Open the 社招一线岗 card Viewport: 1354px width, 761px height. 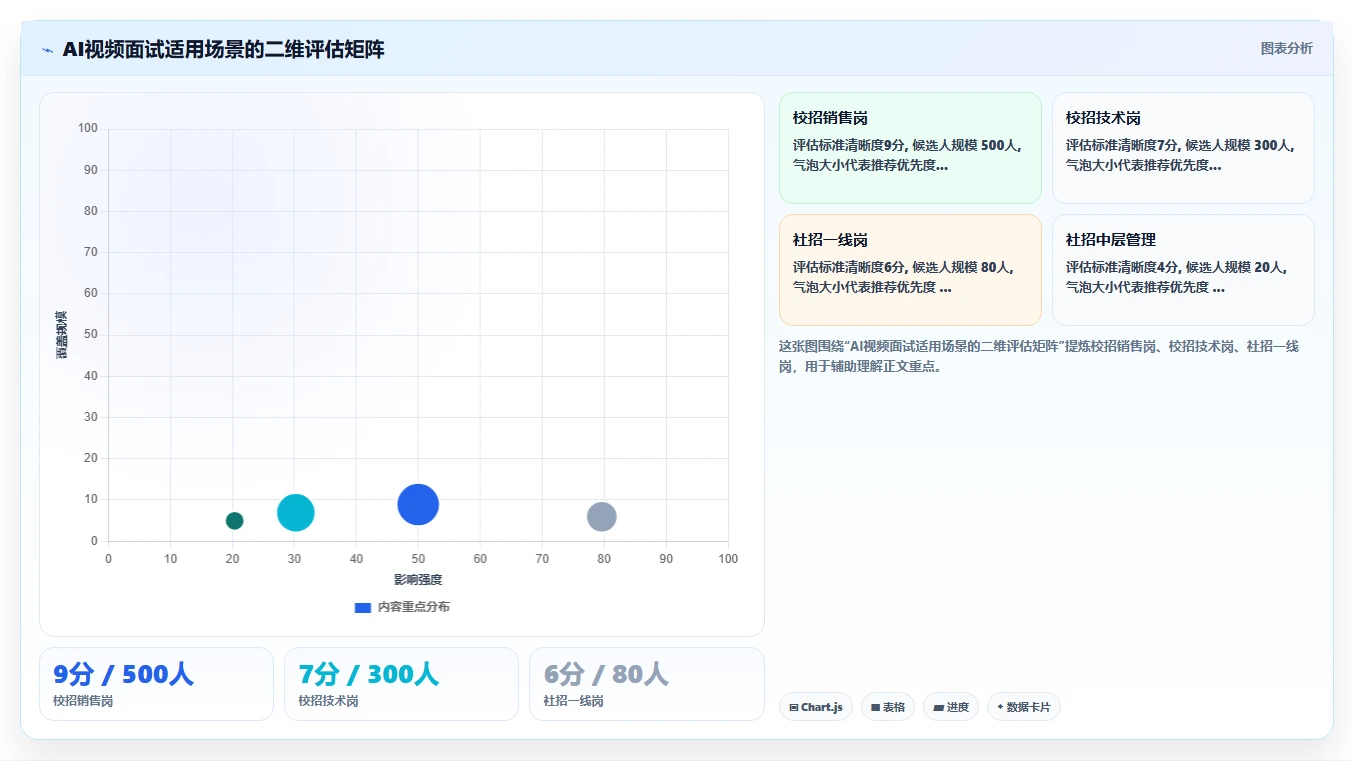910,270
